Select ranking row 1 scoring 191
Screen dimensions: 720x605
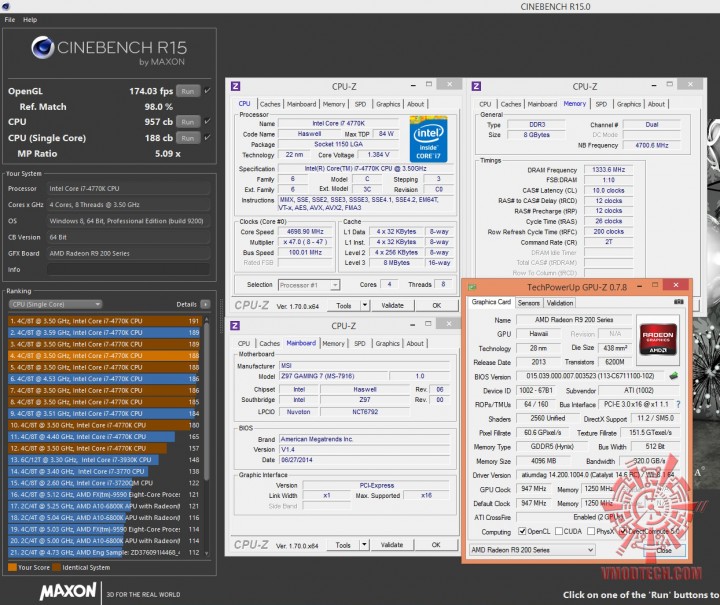104,321
